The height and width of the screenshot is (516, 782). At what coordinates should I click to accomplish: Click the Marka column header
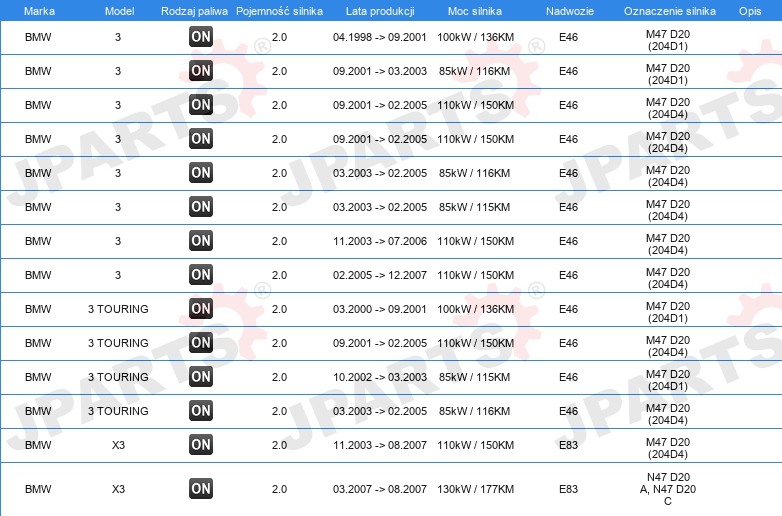click(39, 11)
